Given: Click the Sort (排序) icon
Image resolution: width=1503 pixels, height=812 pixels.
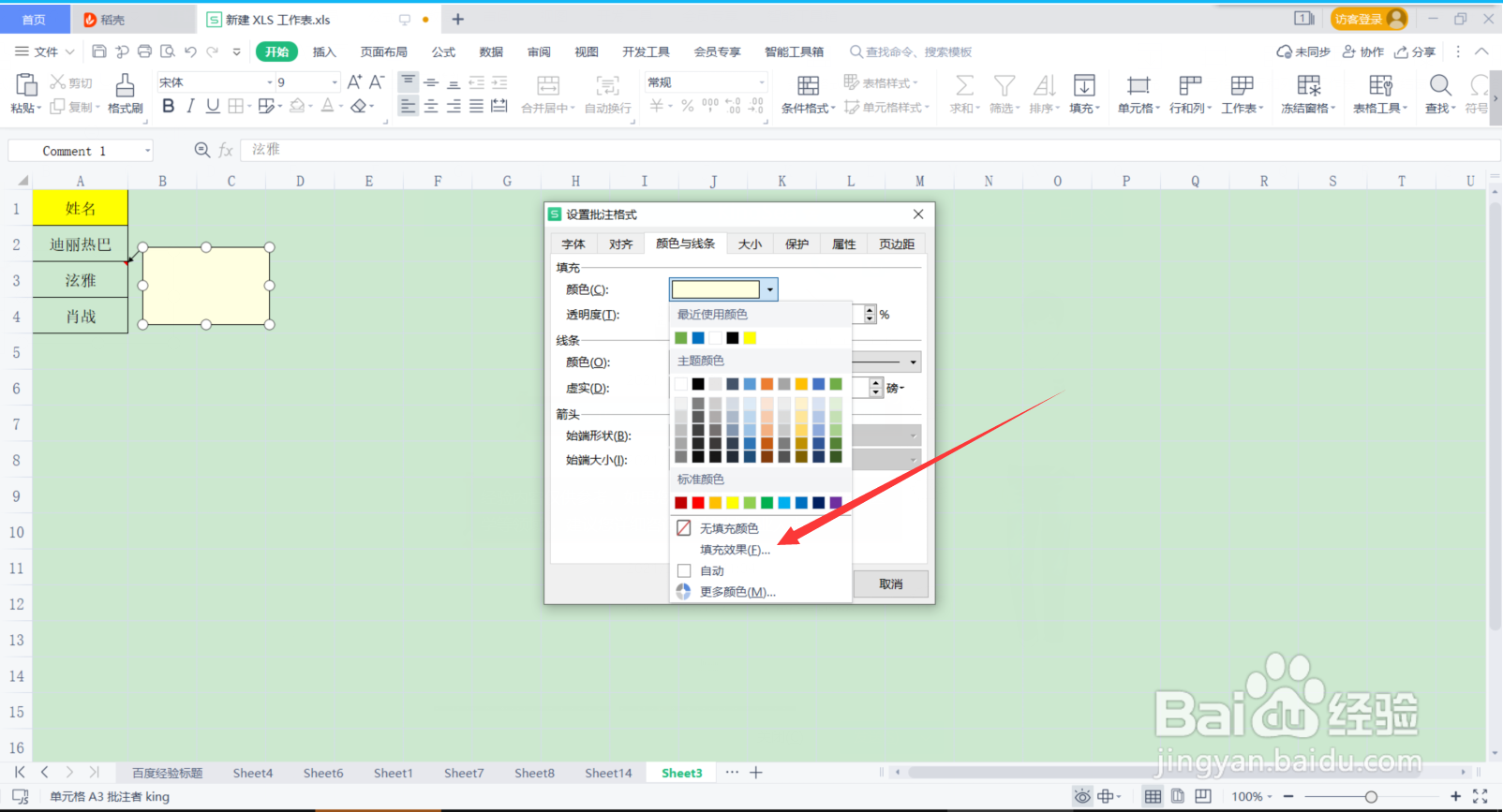Looking at the screenshot, I should pyautogui.click(x=1044, y=86).
